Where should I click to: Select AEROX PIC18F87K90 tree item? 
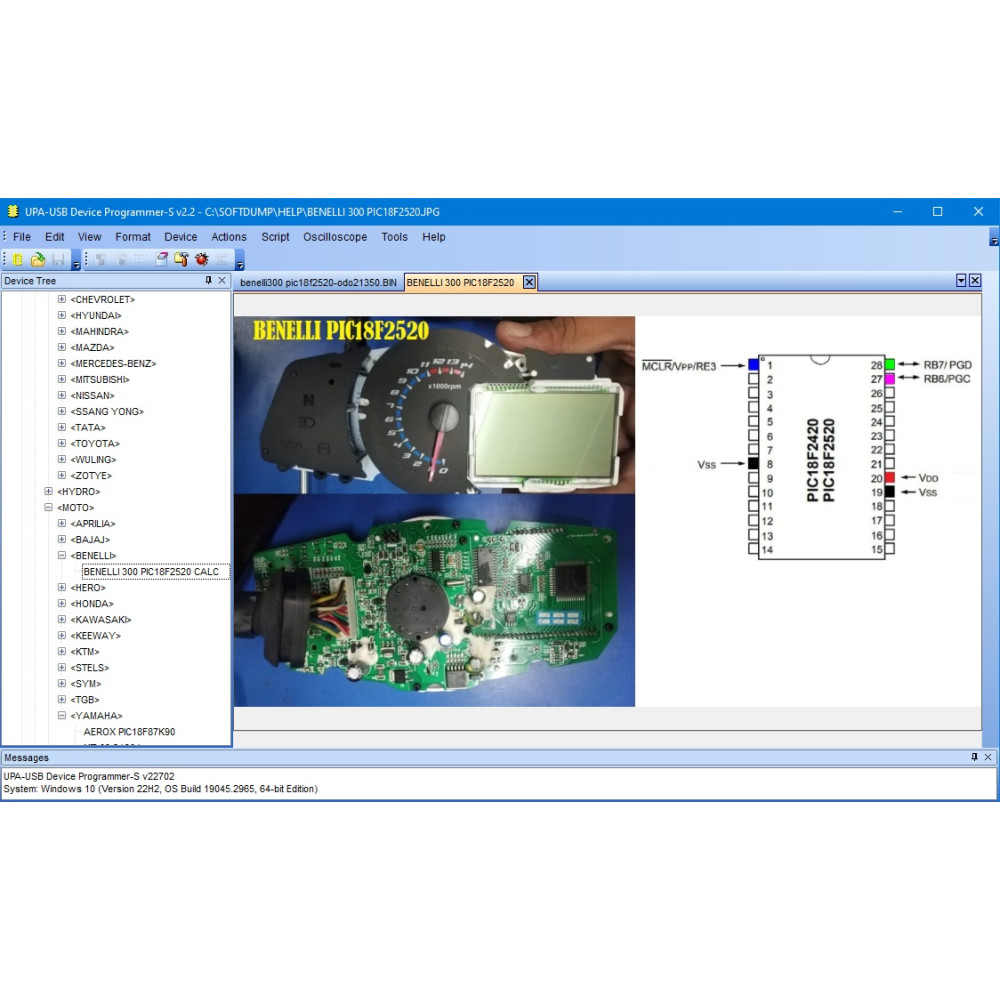(129, 732)
